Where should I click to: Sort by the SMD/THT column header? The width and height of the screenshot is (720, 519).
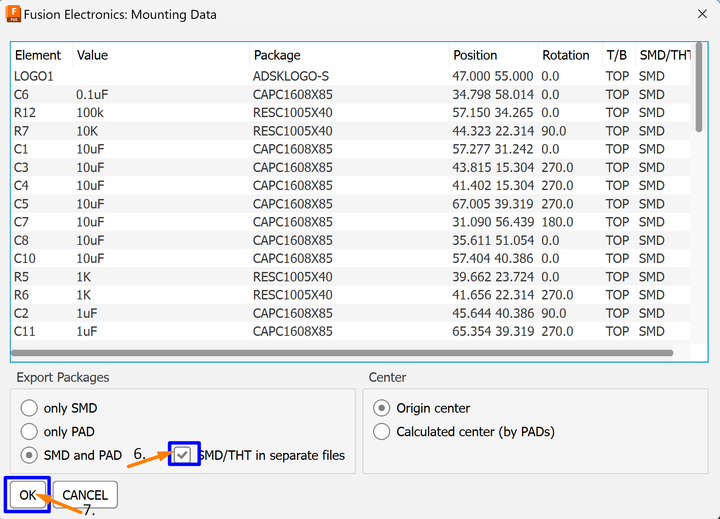663,55
